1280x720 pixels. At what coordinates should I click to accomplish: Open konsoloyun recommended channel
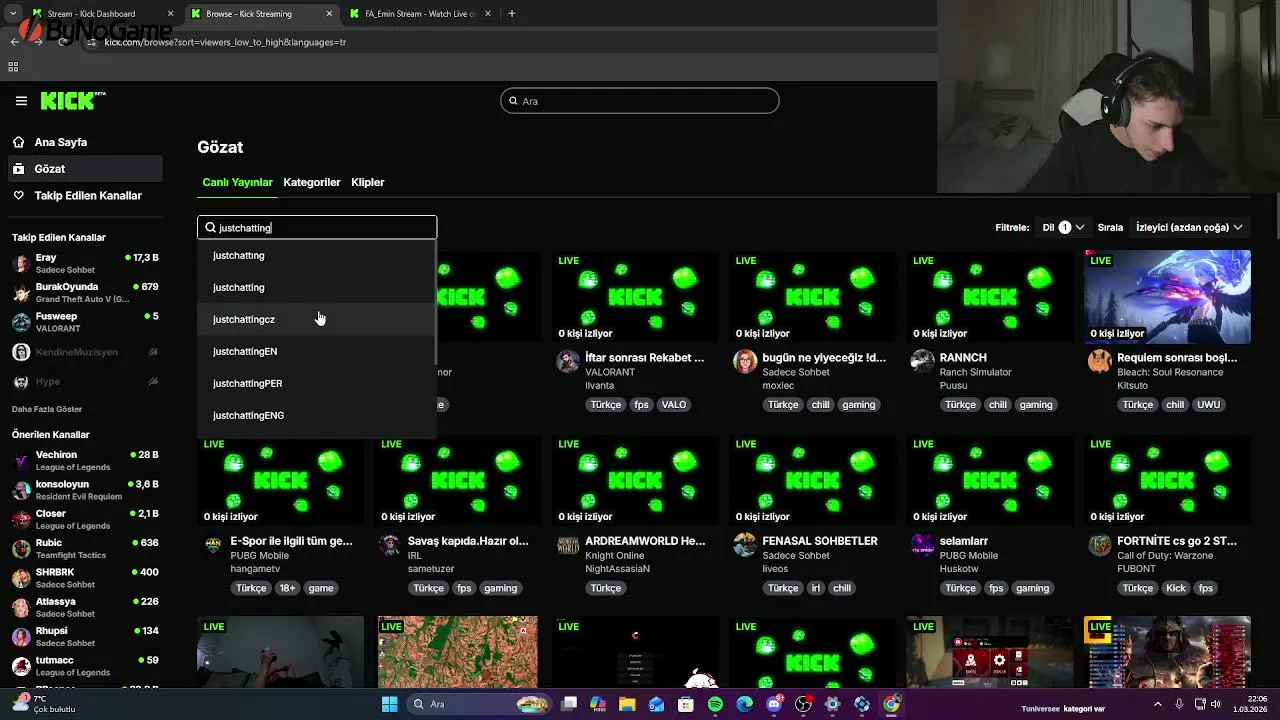point(85,490)
